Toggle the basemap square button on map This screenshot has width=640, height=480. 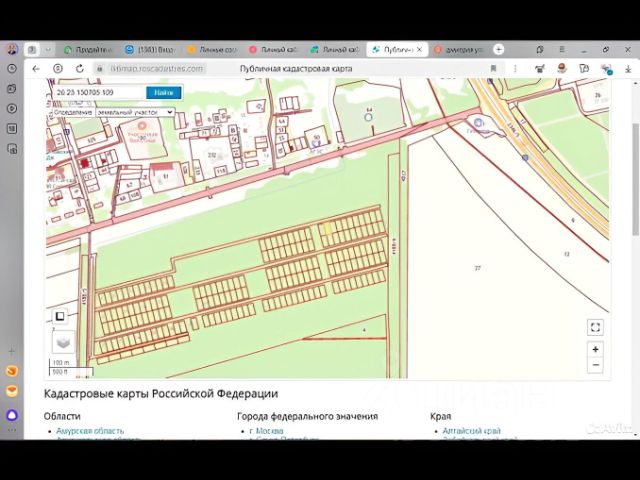[x=60, y=316]
